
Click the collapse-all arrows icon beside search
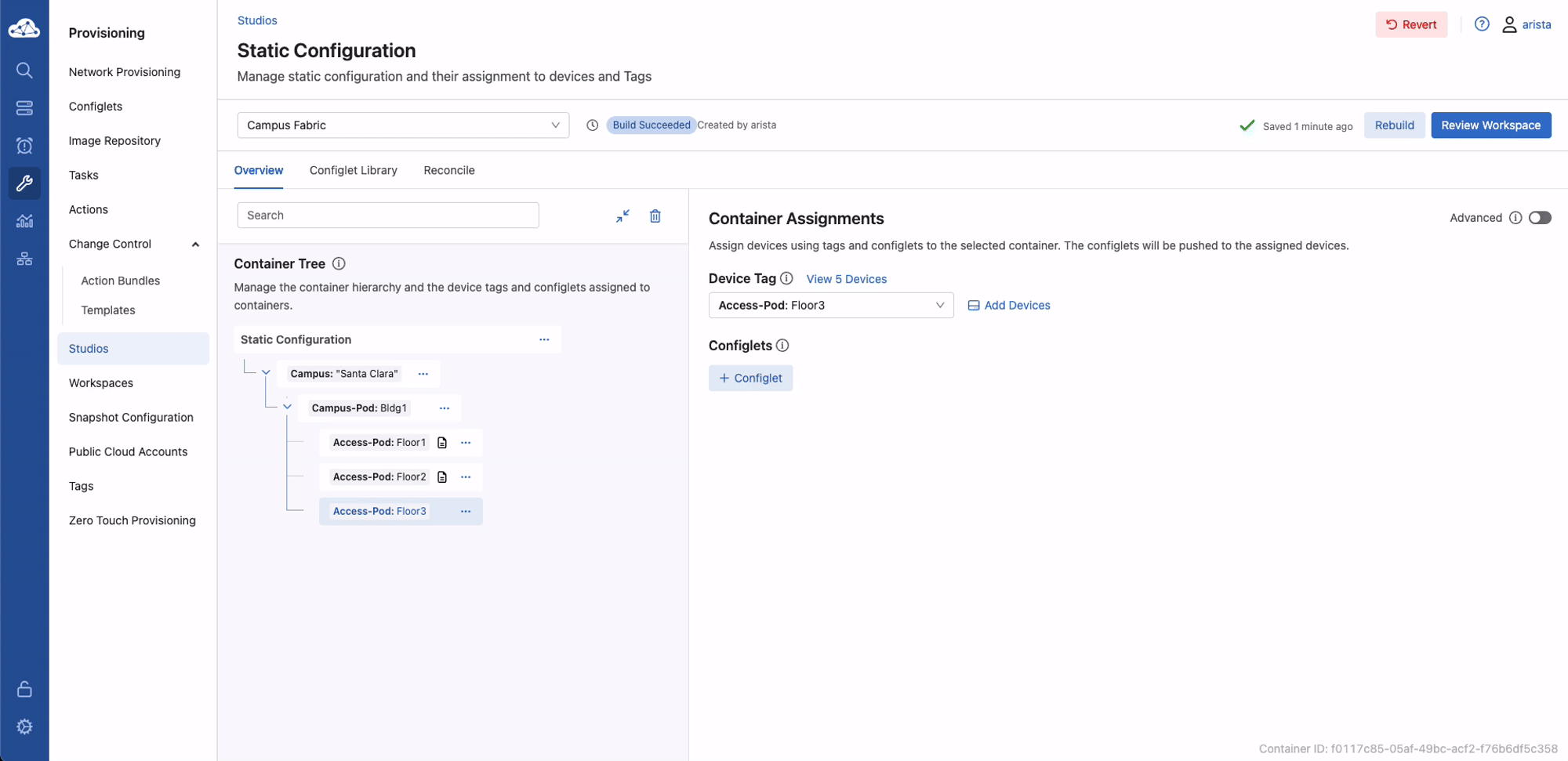pos(622,216)
